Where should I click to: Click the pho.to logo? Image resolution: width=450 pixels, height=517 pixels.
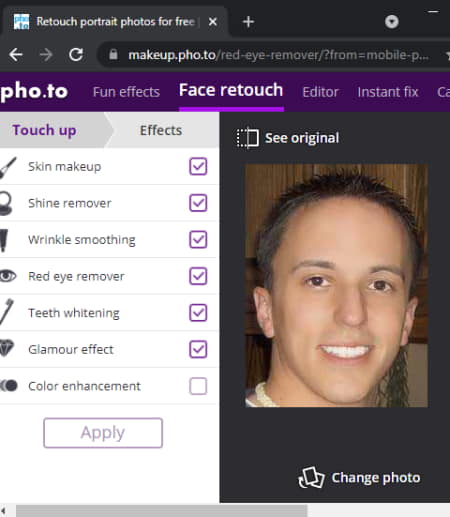[34, 91]
